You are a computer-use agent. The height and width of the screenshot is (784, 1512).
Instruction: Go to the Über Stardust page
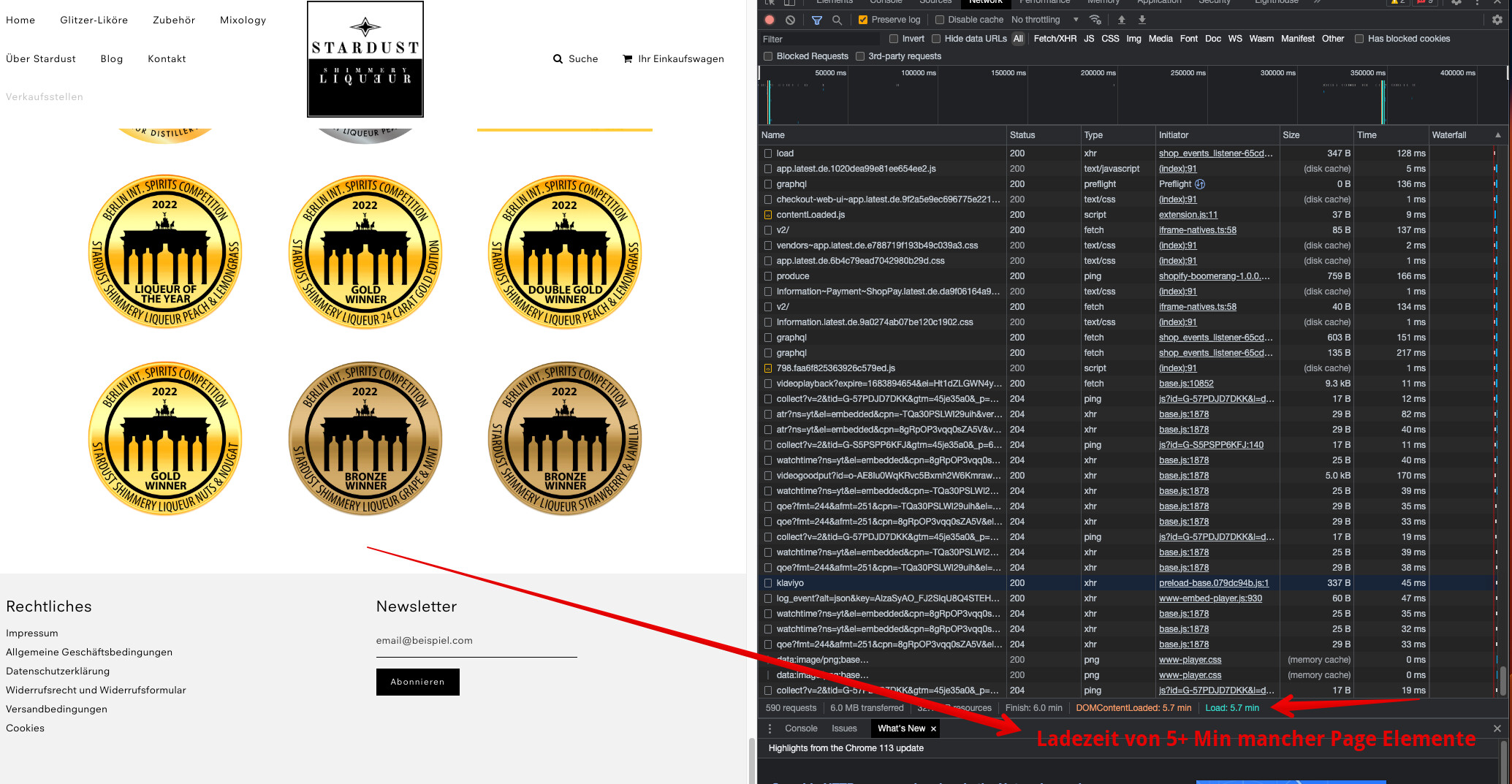pyautogui.click(x=41, y=59)
